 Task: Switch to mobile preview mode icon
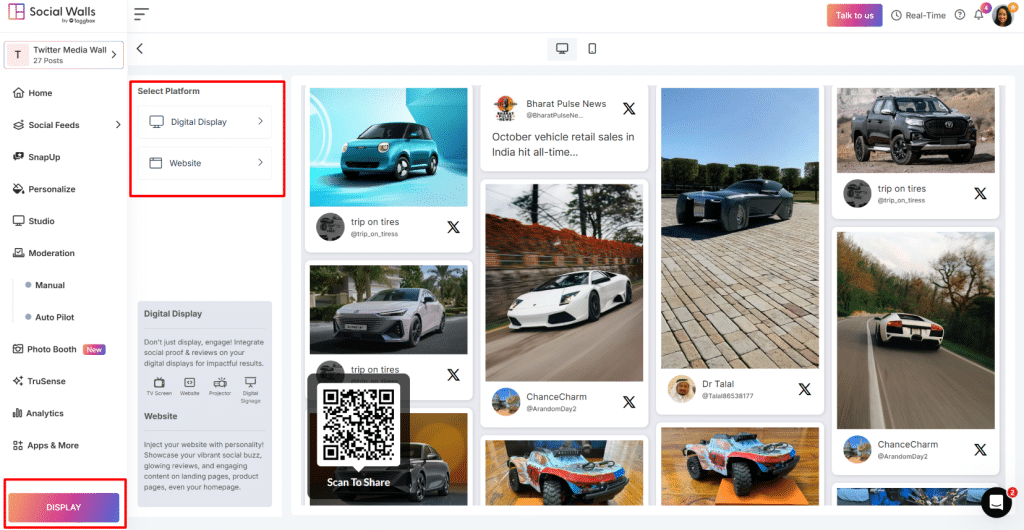[592, 49]
